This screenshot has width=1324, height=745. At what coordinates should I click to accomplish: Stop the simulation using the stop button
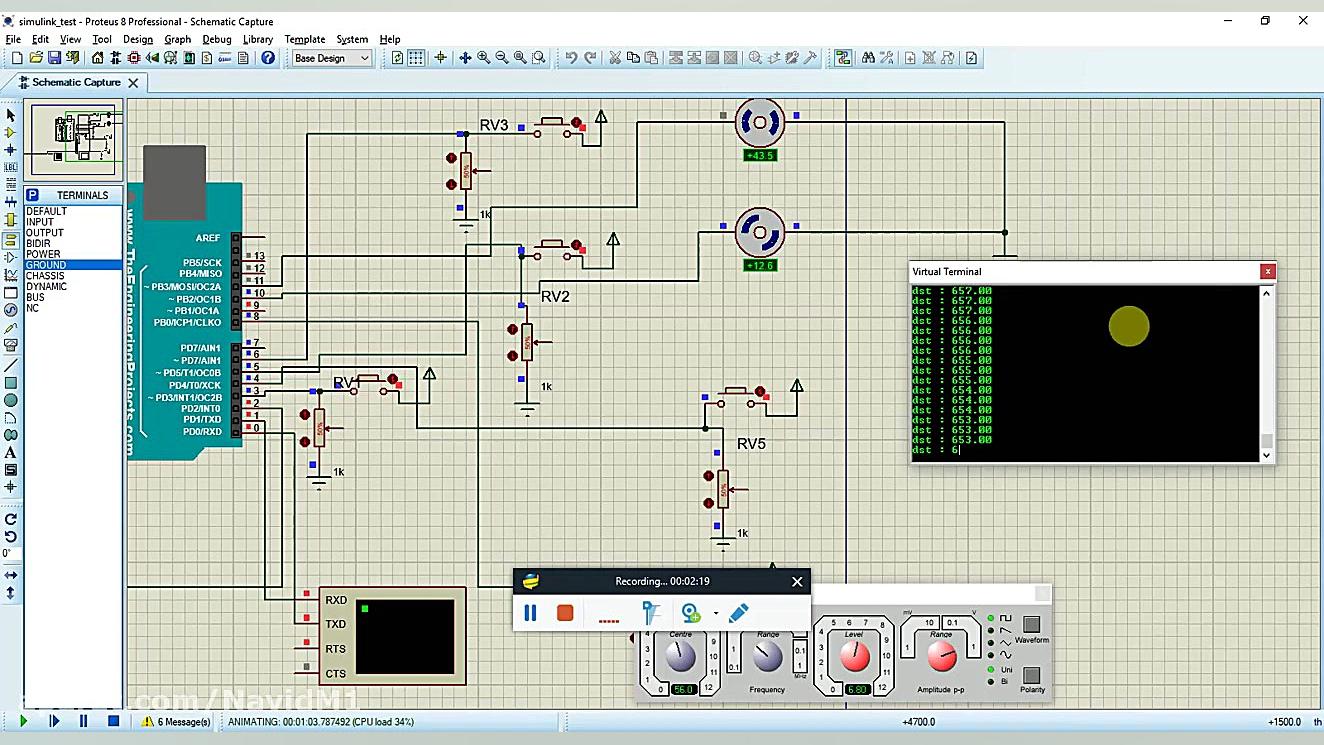click(x=114, y=721)
